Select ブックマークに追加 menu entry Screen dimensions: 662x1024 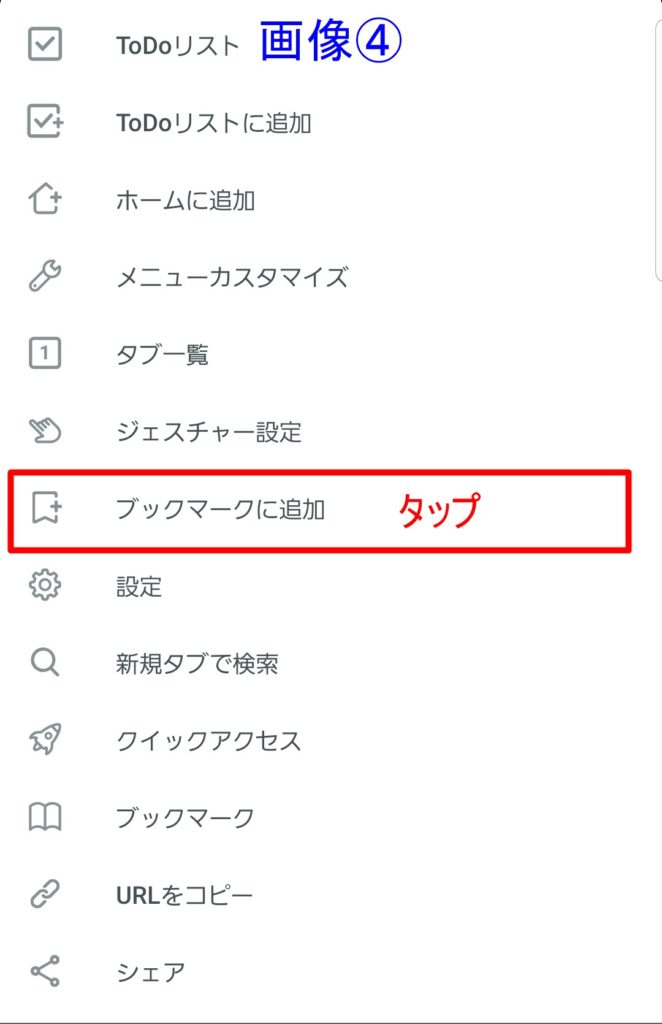pyautogui.click(x=320, y=511)
